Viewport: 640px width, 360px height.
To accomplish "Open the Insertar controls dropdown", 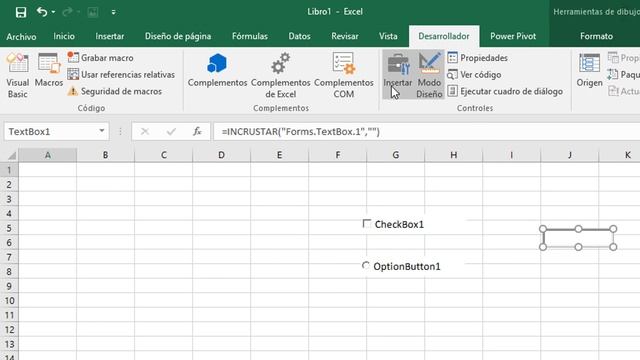I will [398, 74].
